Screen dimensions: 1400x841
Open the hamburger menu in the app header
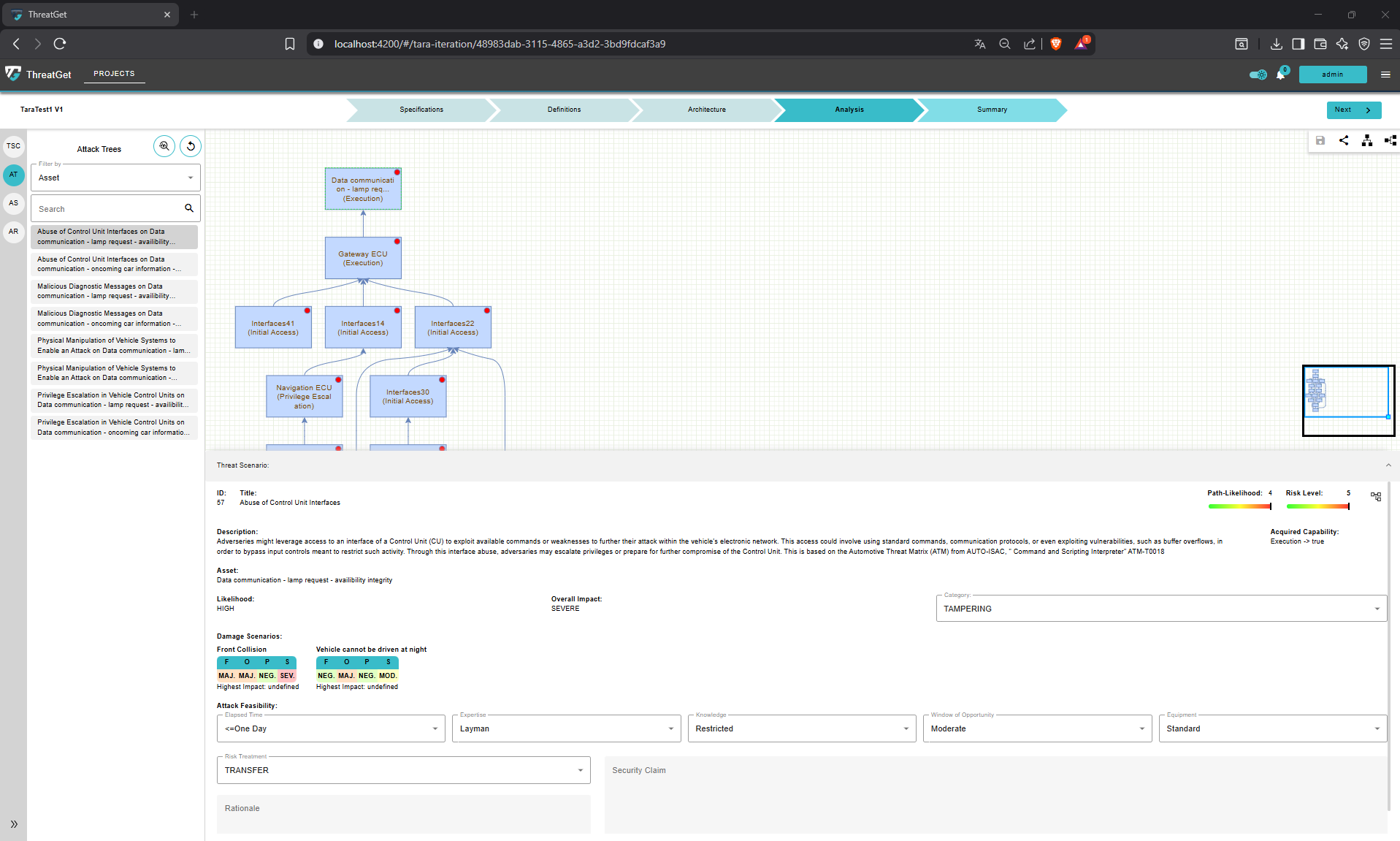1385,75
